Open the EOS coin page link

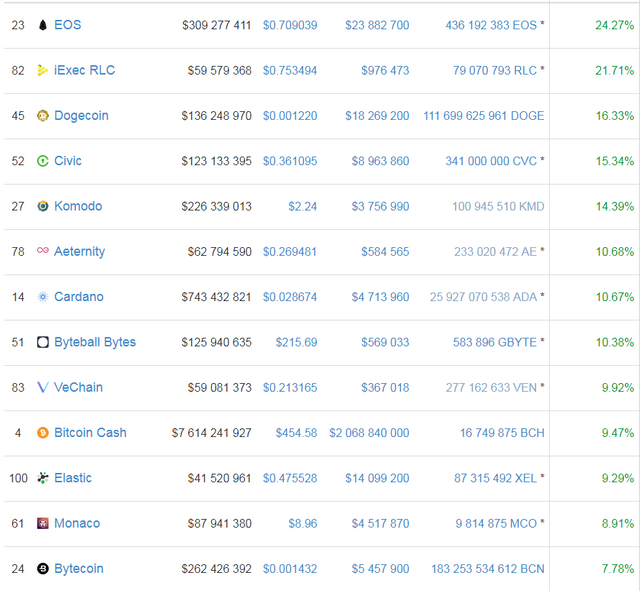coord(68,25)
